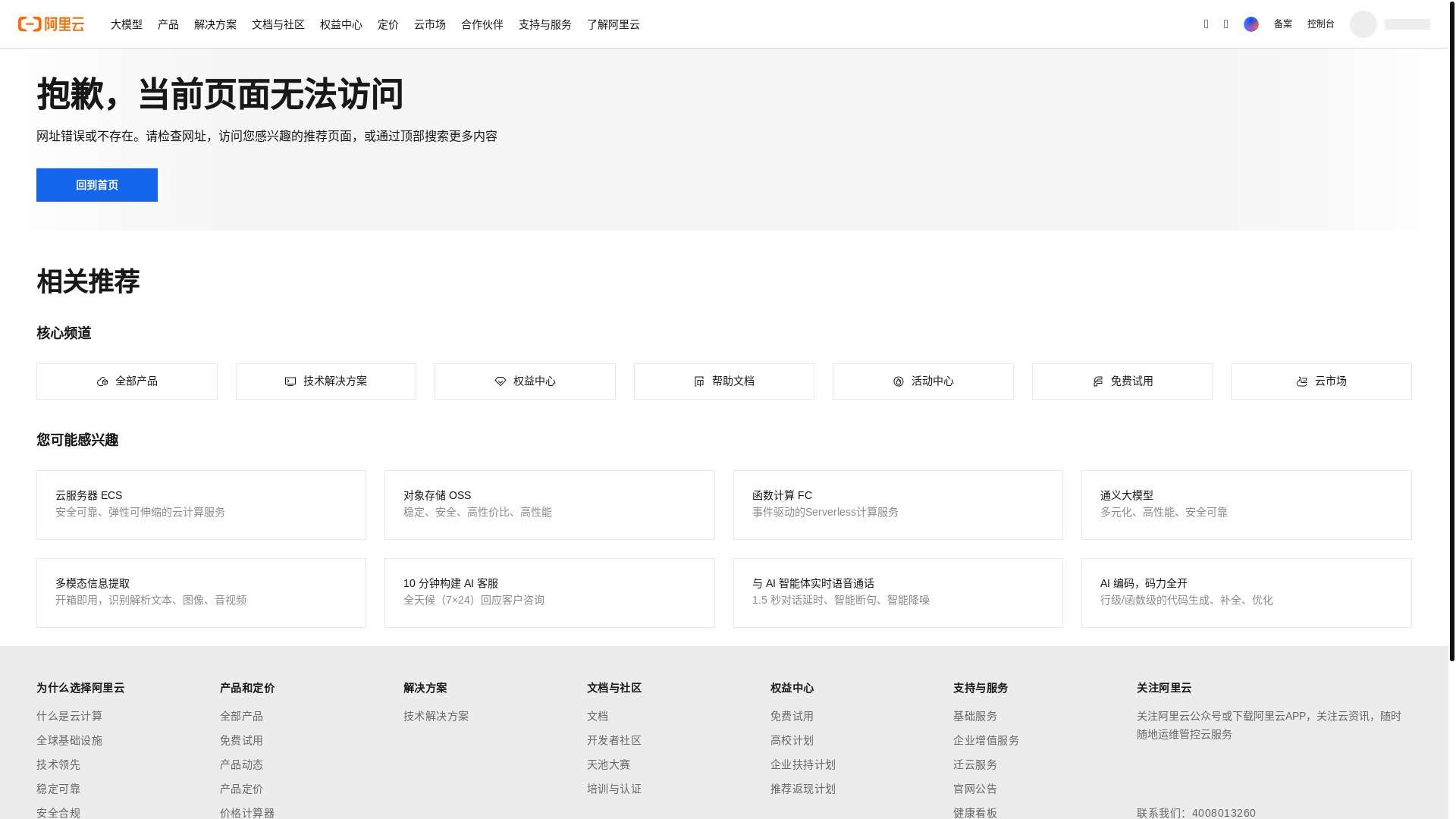
Task: Open the 活动中心 channel button
Action: point(923,381)
